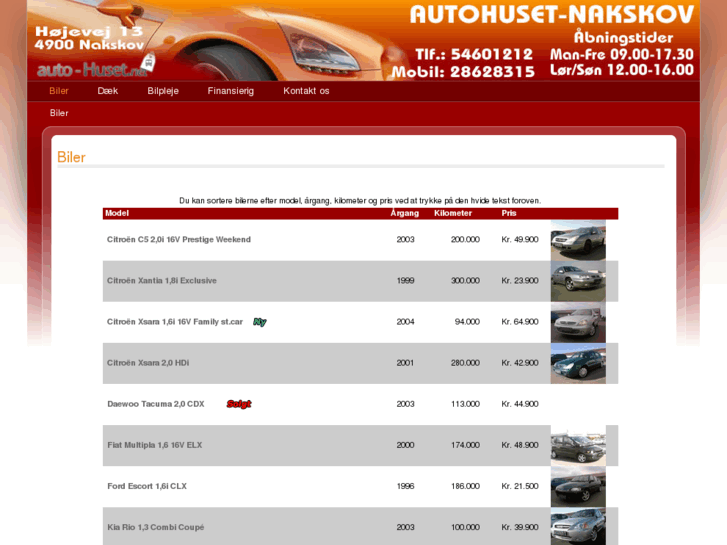Image resolution: width=727 pixels, height=545 pixels.
Task: Click the orange Biler page heading
Action: (x=71, y=157)
